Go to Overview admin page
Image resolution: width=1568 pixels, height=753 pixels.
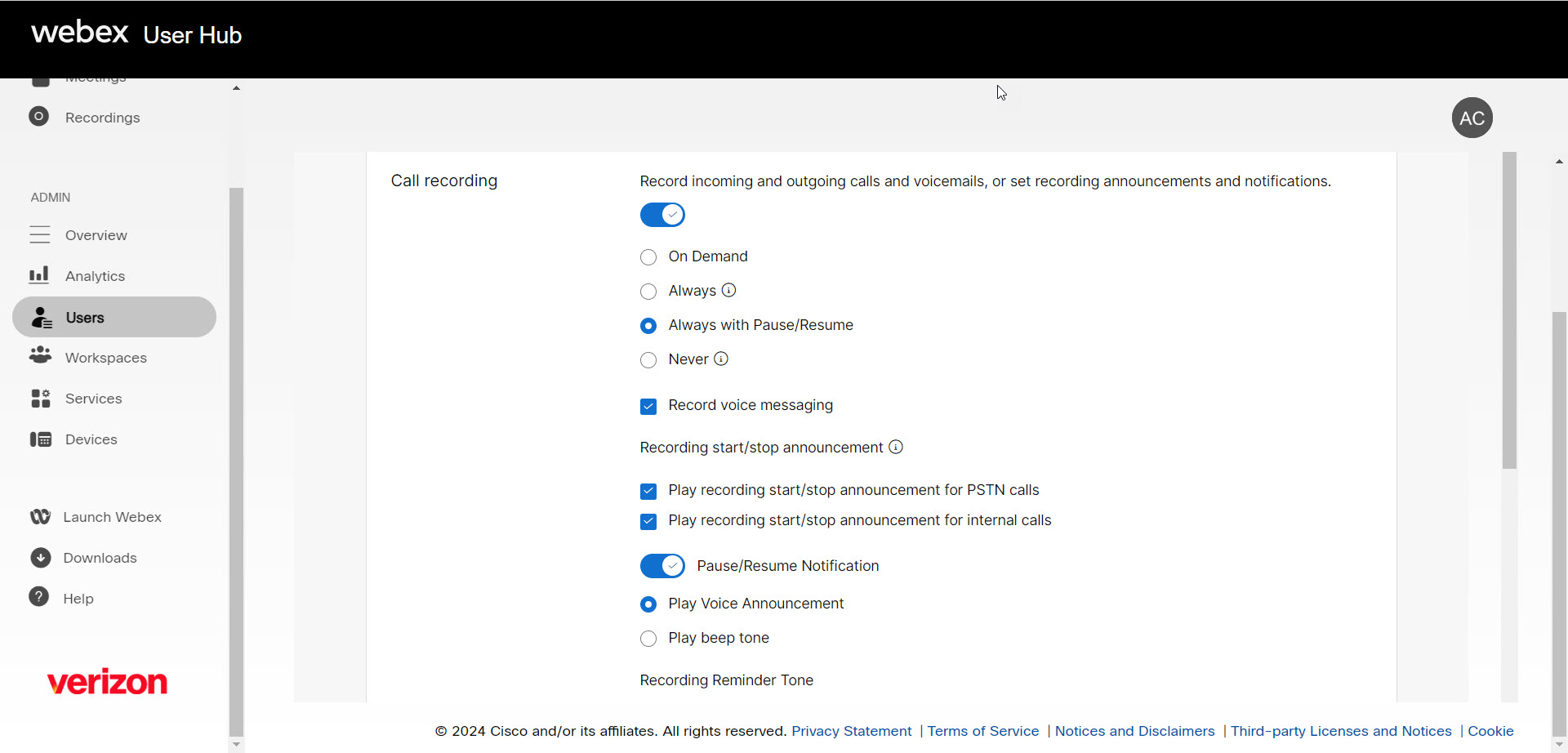pos(96,235)
